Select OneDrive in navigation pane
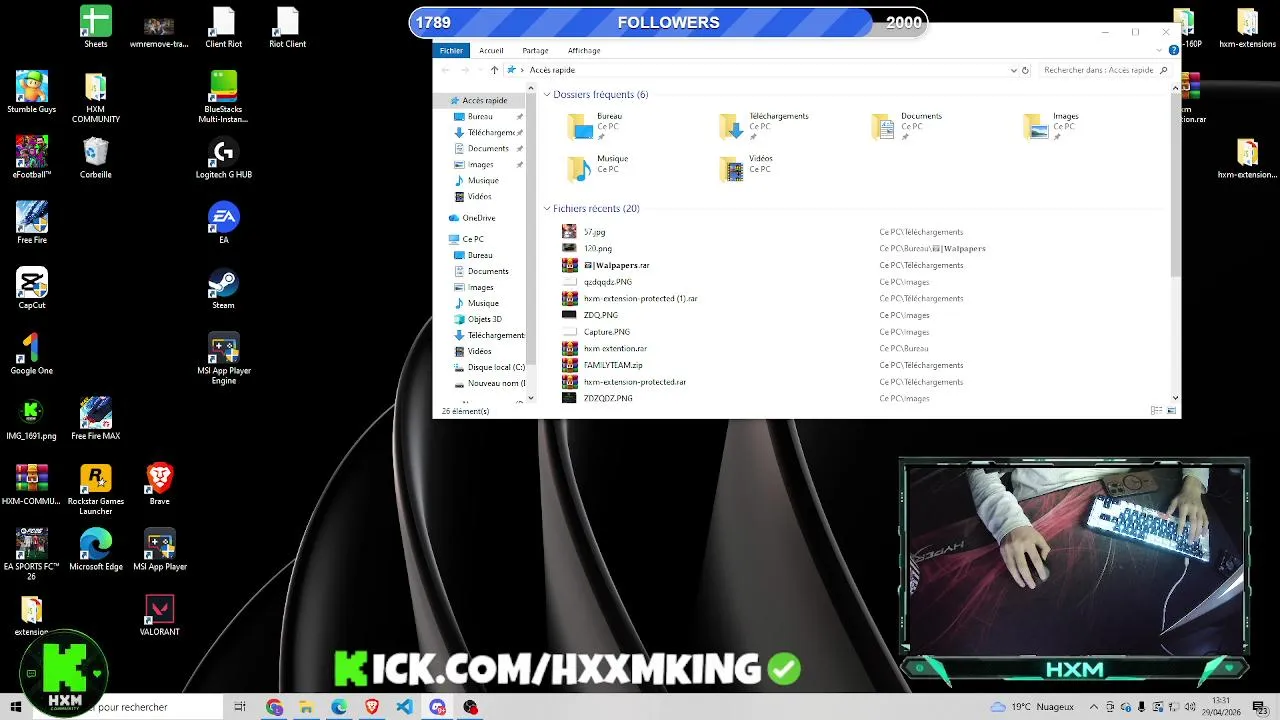This screenshot has width=1280, height=720. pyautogui.click(x=472, y=218)
